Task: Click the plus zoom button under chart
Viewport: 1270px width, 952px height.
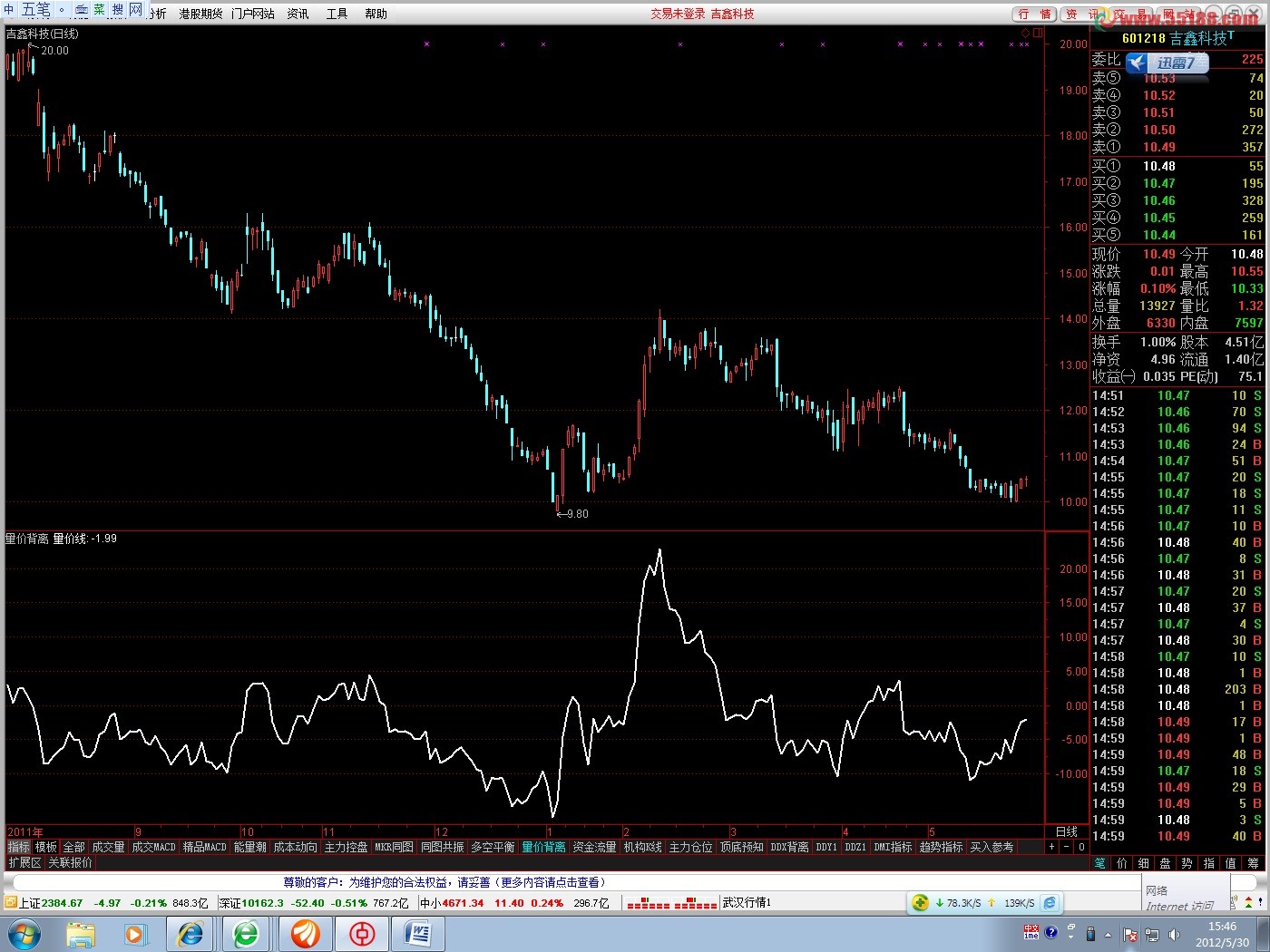Action: [1051, 847]
